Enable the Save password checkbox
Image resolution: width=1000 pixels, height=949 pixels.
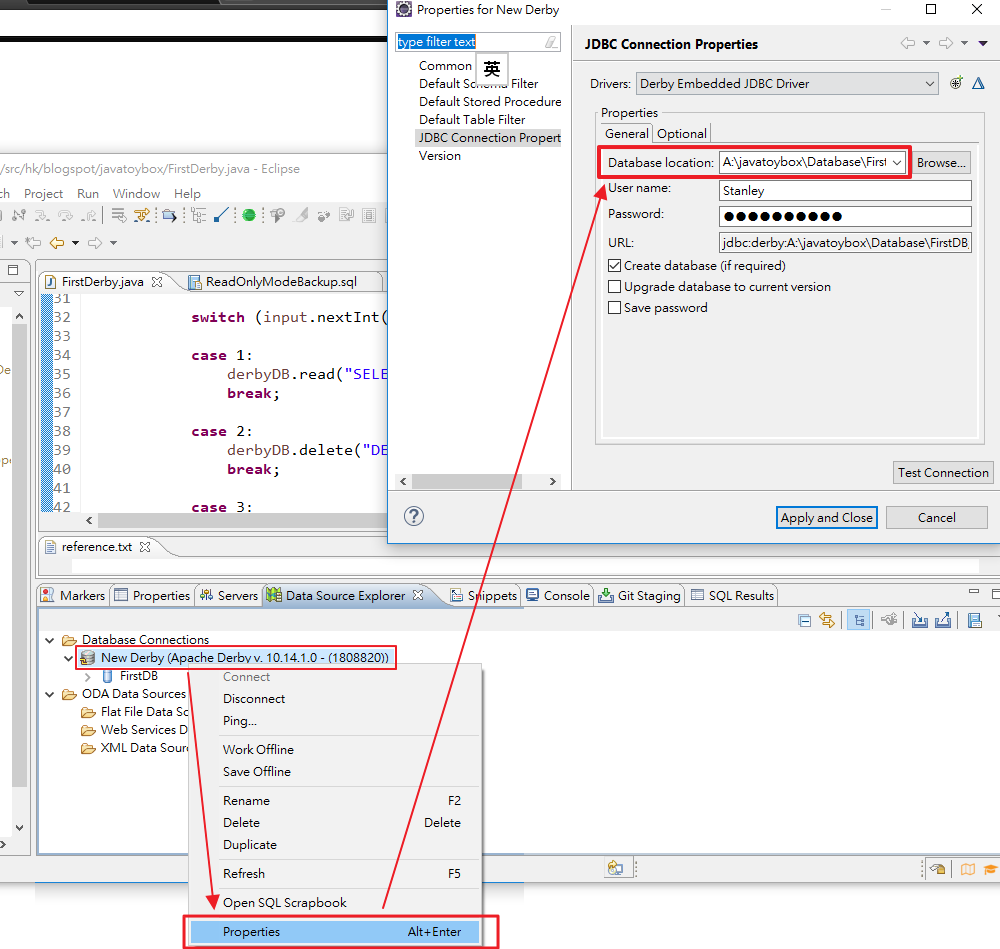[x=615, y=307]
